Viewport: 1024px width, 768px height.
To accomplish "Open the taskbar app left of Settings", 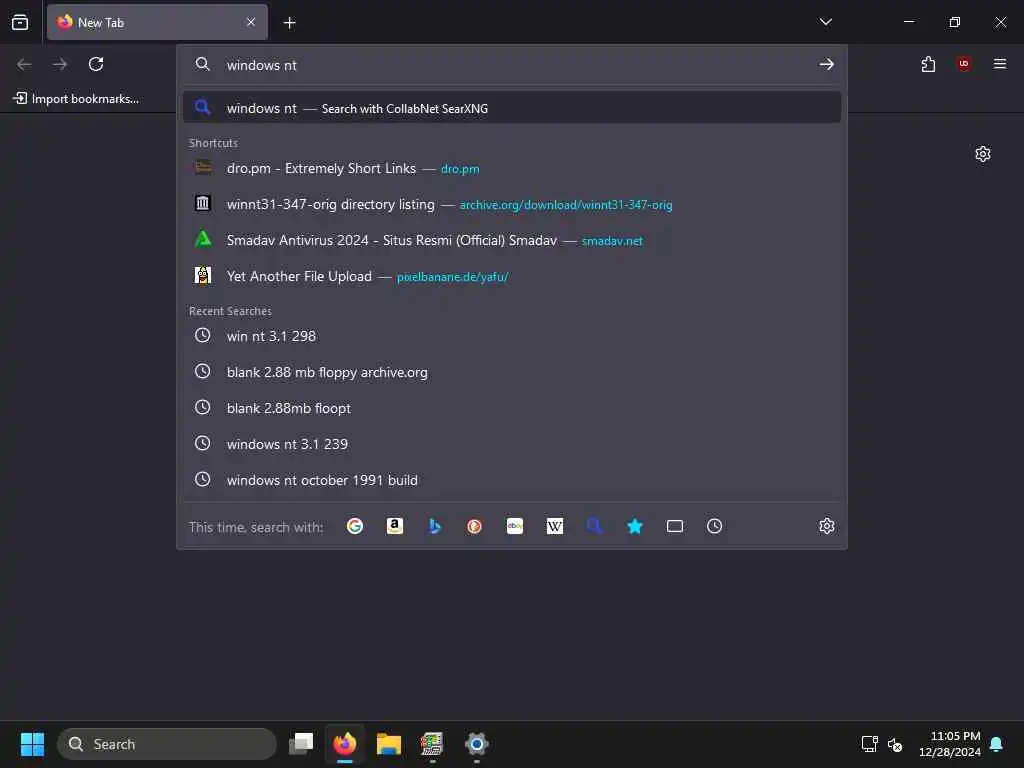I will (432, 744).
